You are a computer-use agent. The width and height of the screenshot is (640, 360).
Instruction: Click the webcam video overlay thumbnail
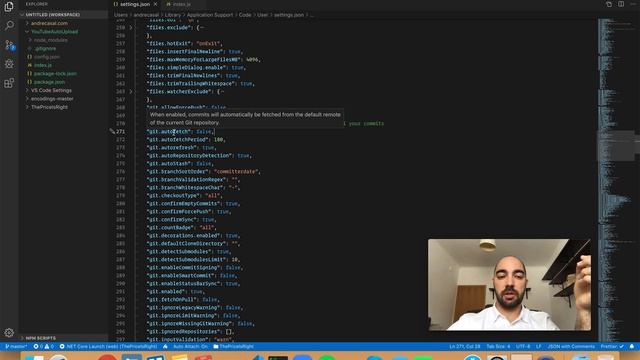509,285
